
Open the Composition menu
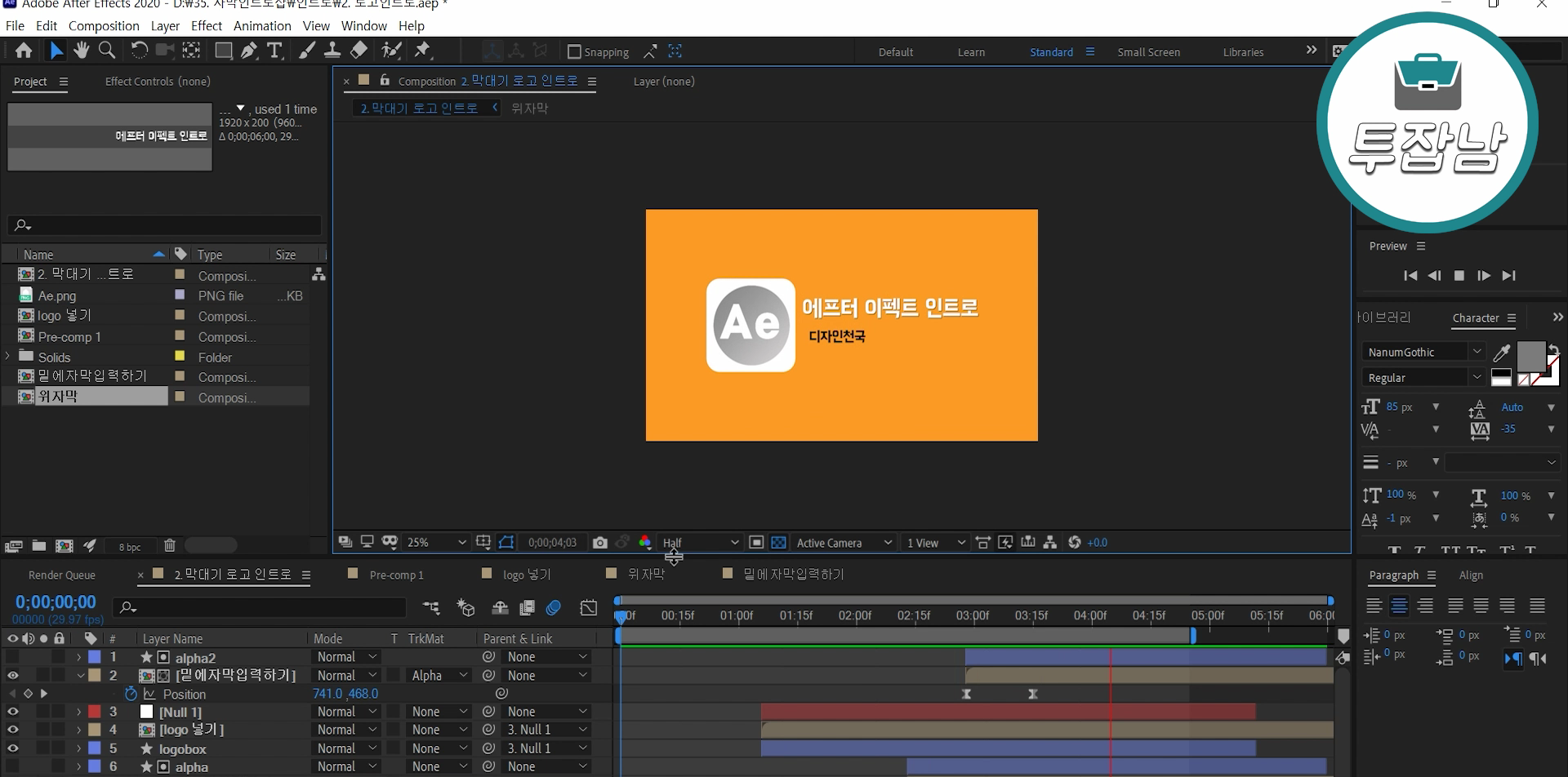(x=104, y=26)
